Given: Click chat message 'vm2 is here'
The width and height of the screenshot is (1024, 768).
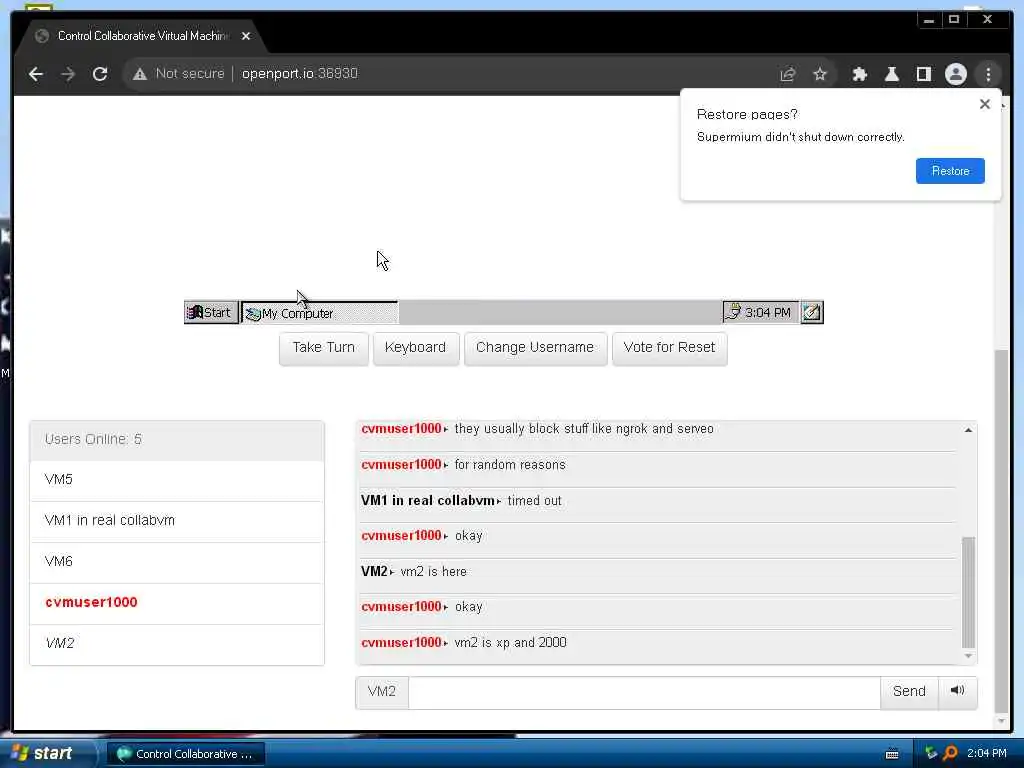Looking at the screenshot, I should click(x=434, y=571).
